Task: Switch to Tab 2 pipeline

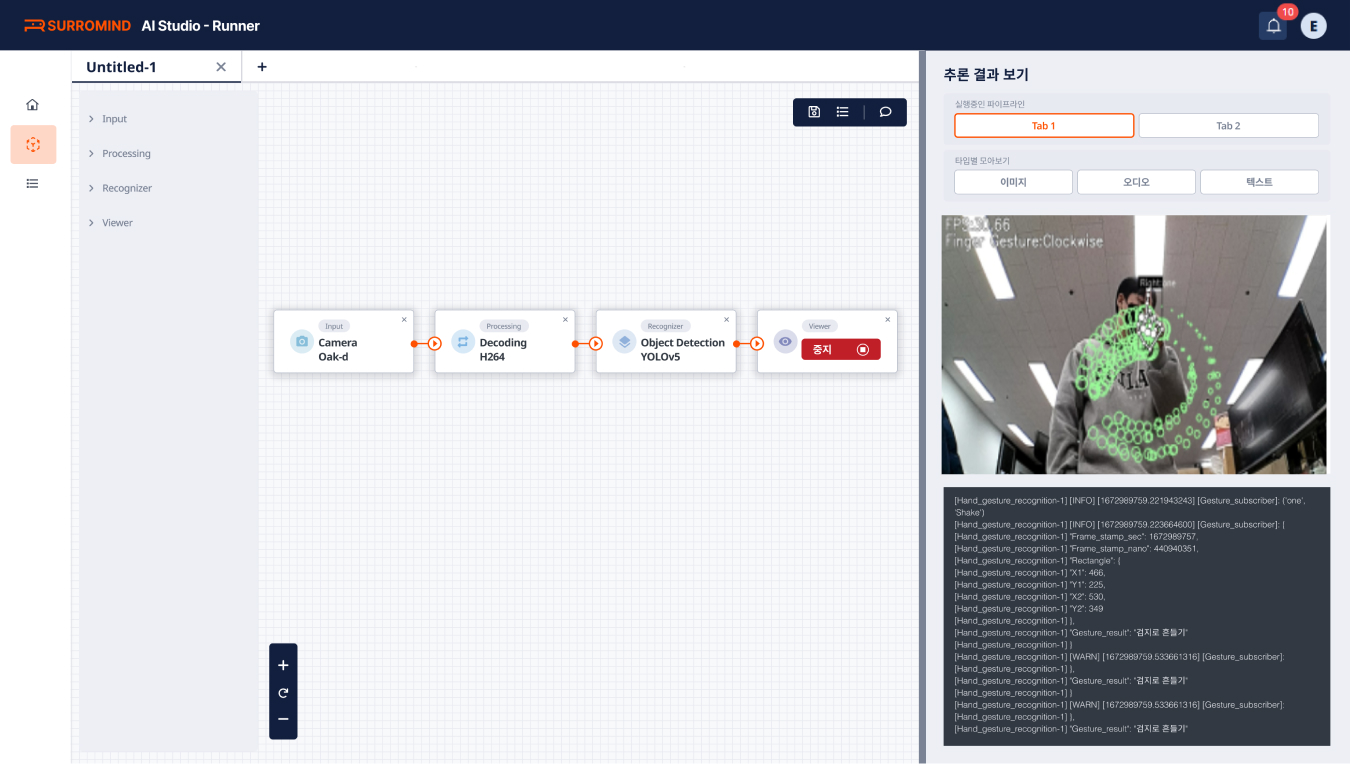Action: click(1228, 126)
